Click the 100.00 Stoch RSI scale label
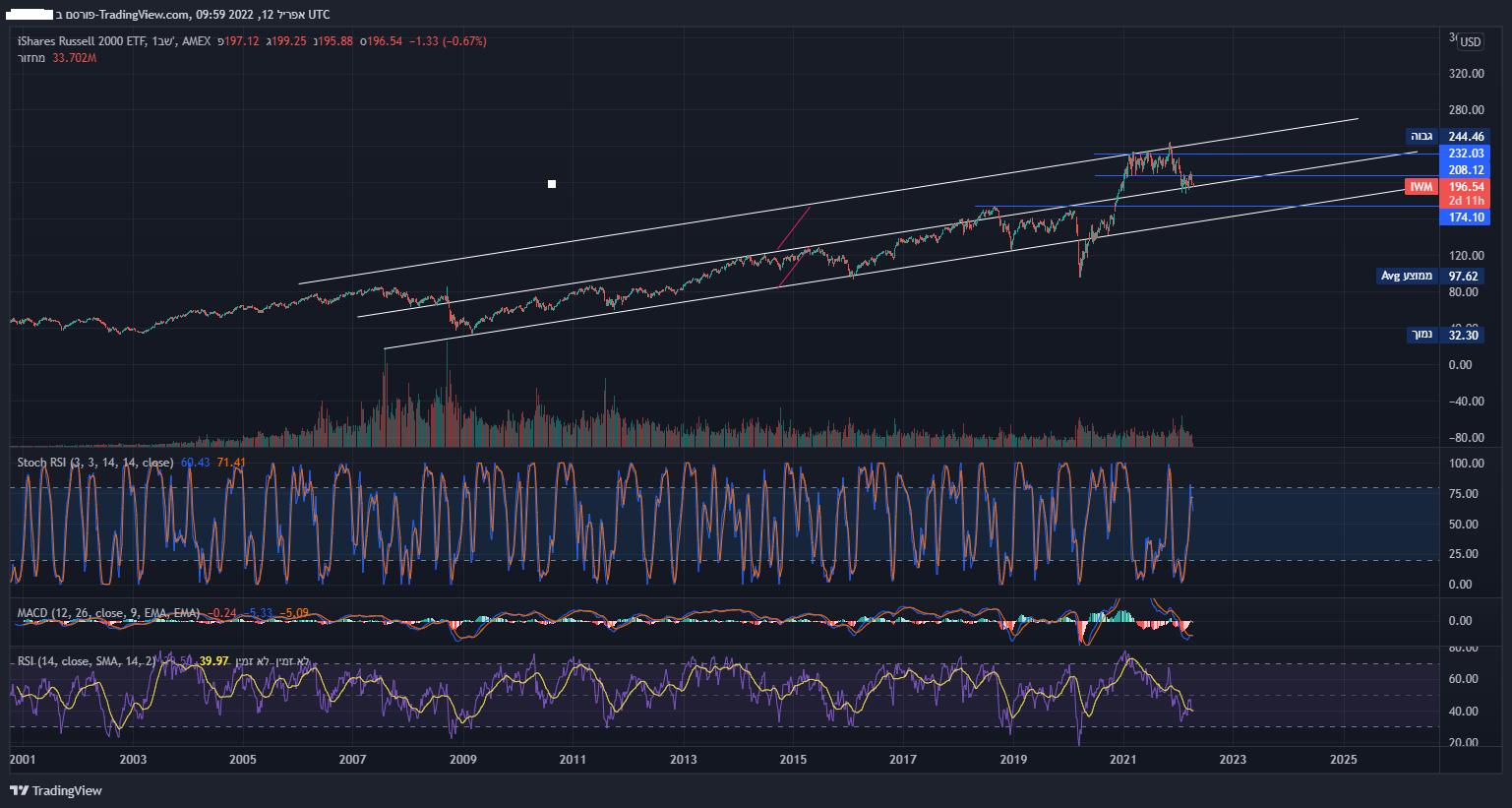1512x808 pixels. pos(1466,464)
